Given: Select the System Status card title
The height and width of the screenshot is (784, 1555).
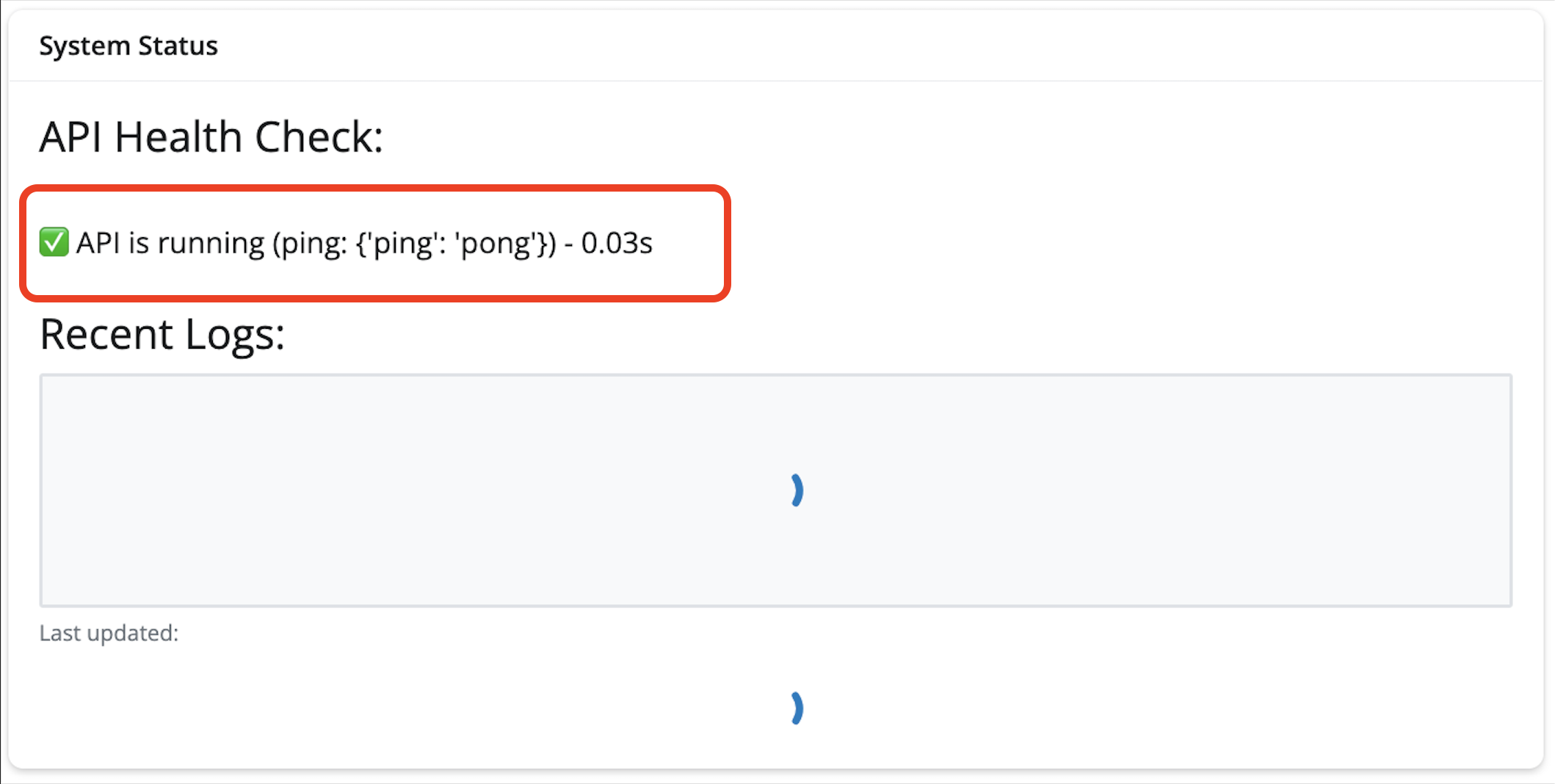Looking at the screenshot, I should pyautogui.click(x=128, y=46).
